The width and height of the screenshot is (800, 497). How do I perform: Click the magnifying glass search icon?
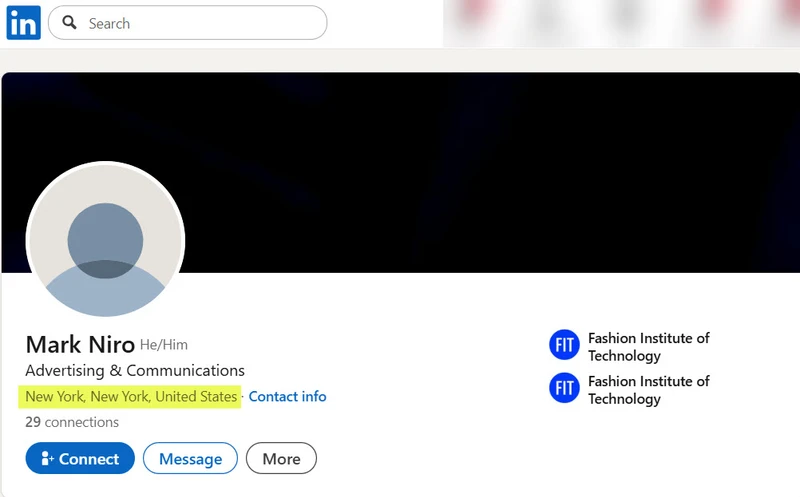pos(68,23)
